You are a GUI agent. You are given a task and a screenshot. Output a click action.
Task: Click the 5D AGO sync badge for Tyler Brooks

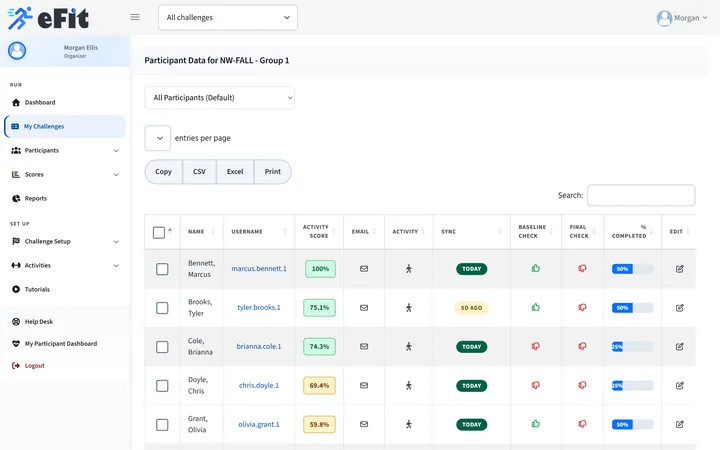[x=472, y=308]
